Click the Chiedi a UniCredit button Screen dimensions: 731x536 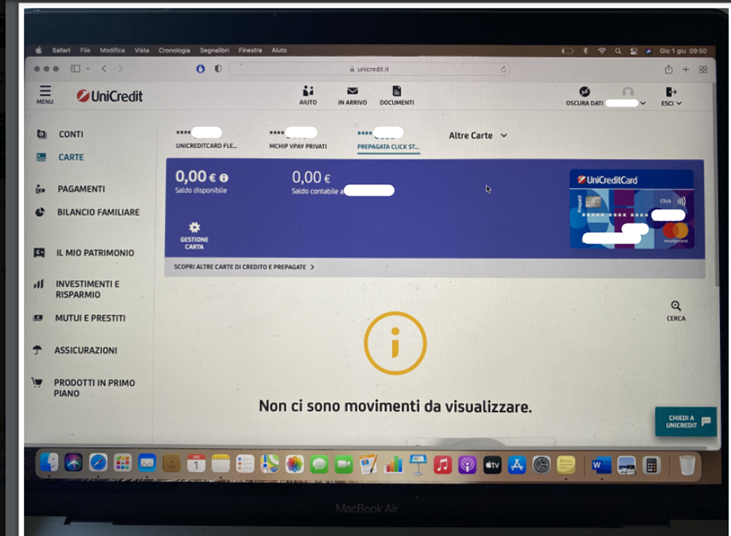[x=685, y=422]
